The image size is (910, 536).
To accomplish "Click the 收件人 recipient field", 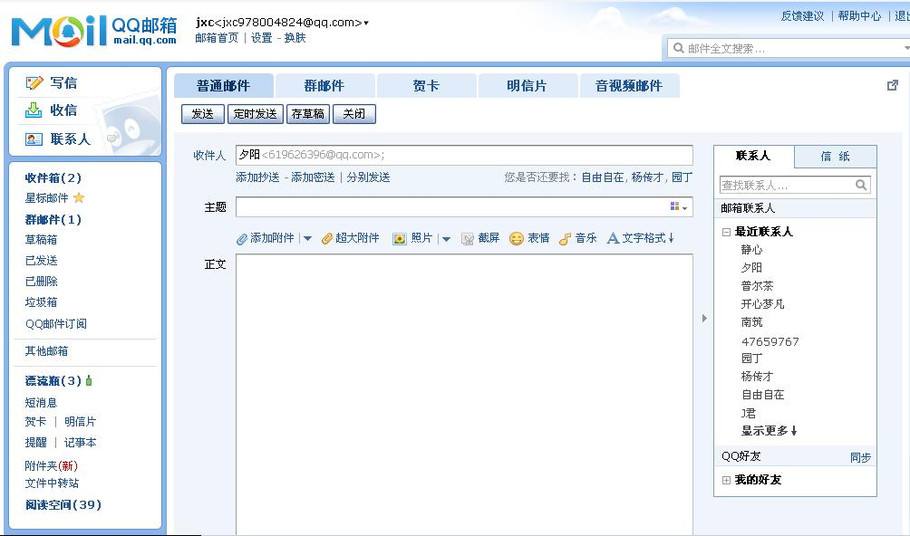I will click(464, 155).
